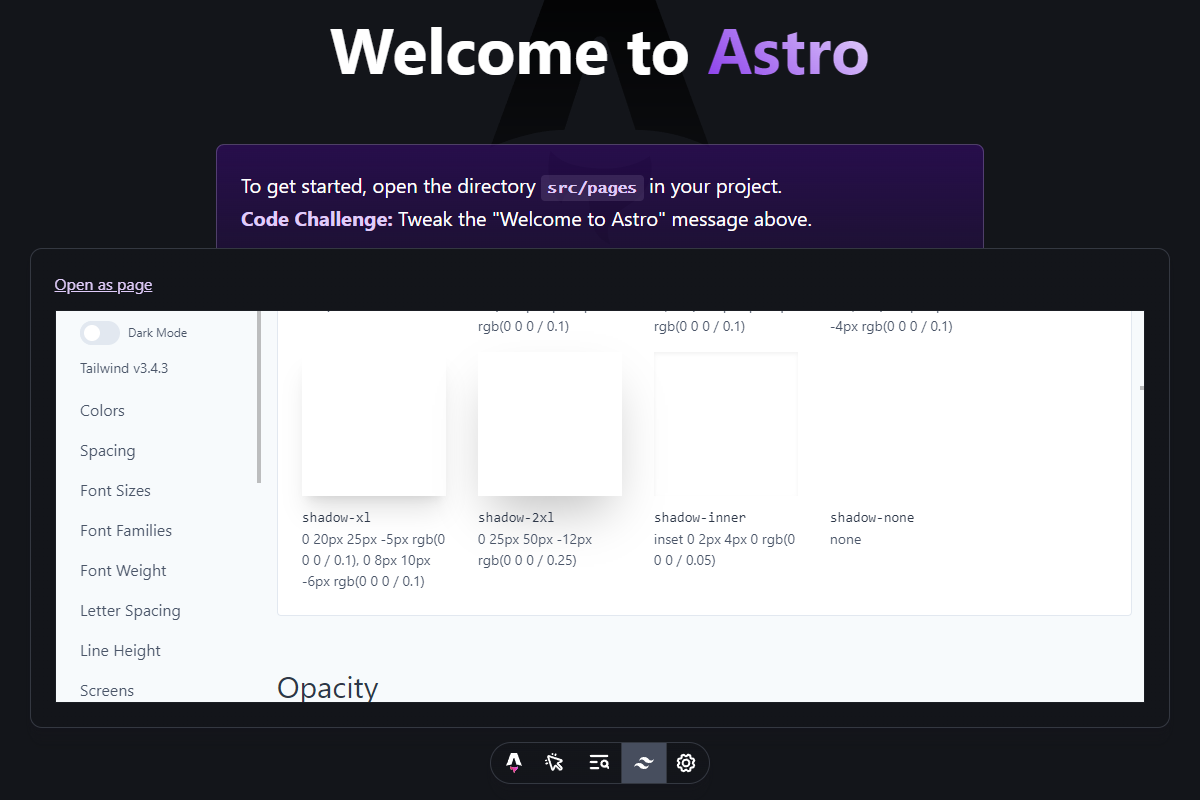Select Font Sizes in sidebar
Viewport: 1200px width, 800px height.
point(115,491)
